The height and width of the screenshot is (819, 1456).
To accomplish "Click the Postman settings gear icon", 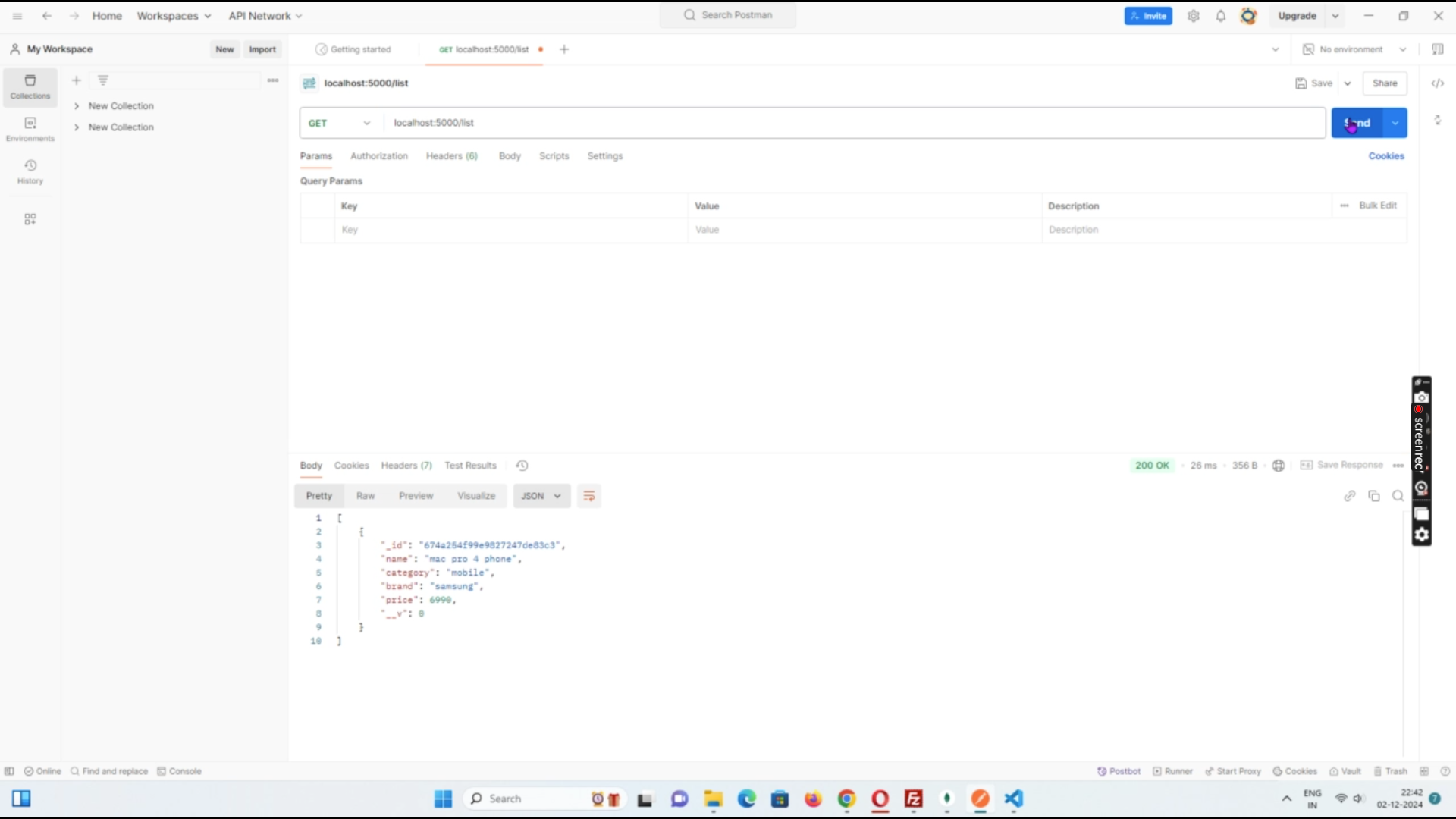I will tap(1194, 16).
